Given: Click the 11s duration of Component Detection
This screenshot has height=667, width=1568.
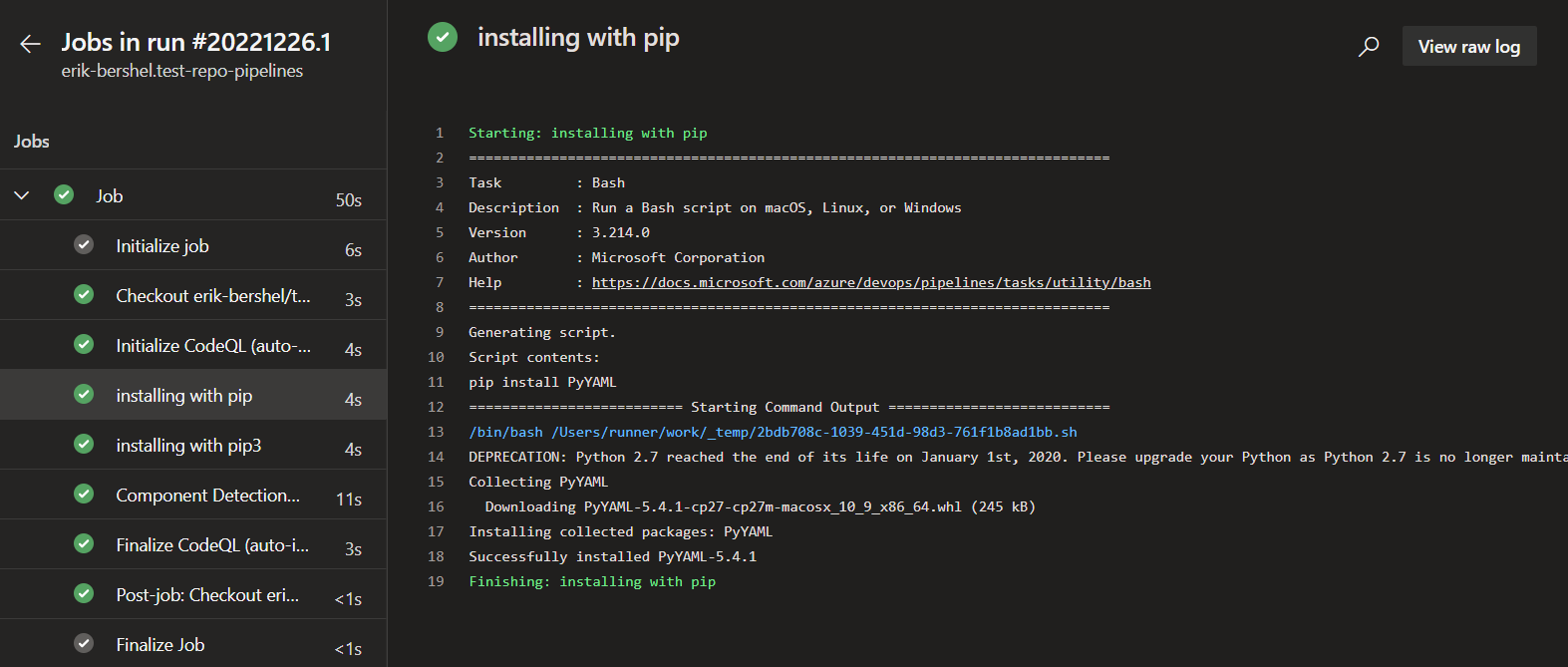Looking at the screenshot, I should pyautogui.click(x=349, y=500).
